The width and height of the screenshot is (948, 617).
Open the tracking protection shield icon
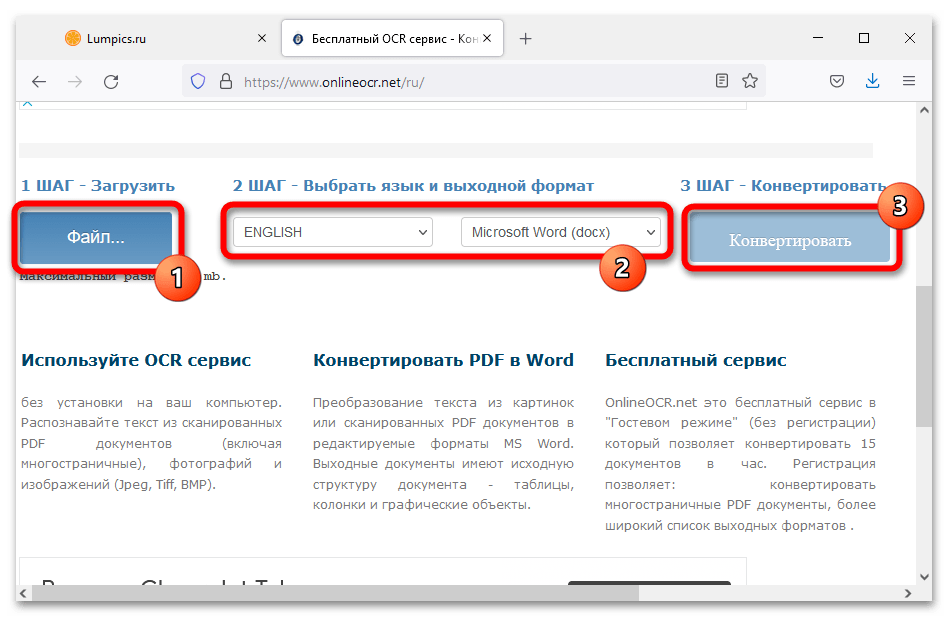coord(198,82)
